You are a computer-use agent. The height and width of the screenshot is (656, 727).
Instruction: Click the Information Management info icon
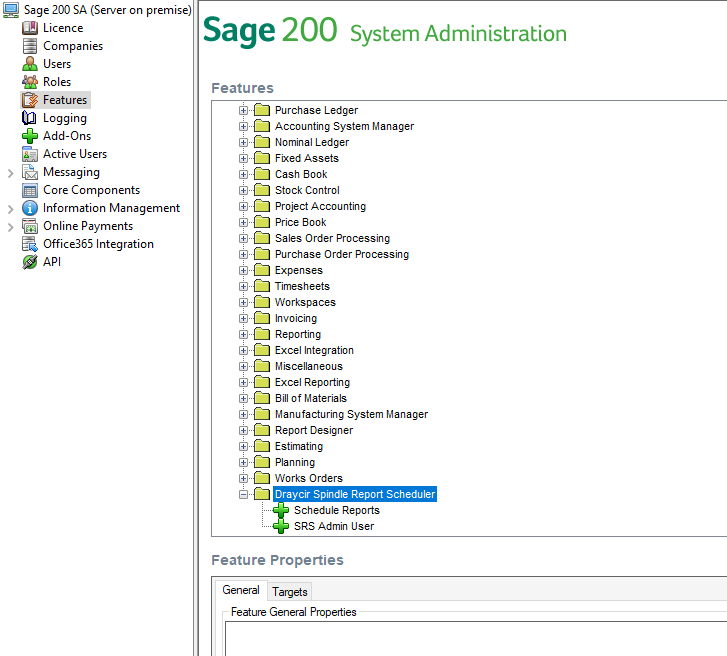pyautogui.click(x=30, y=208)
